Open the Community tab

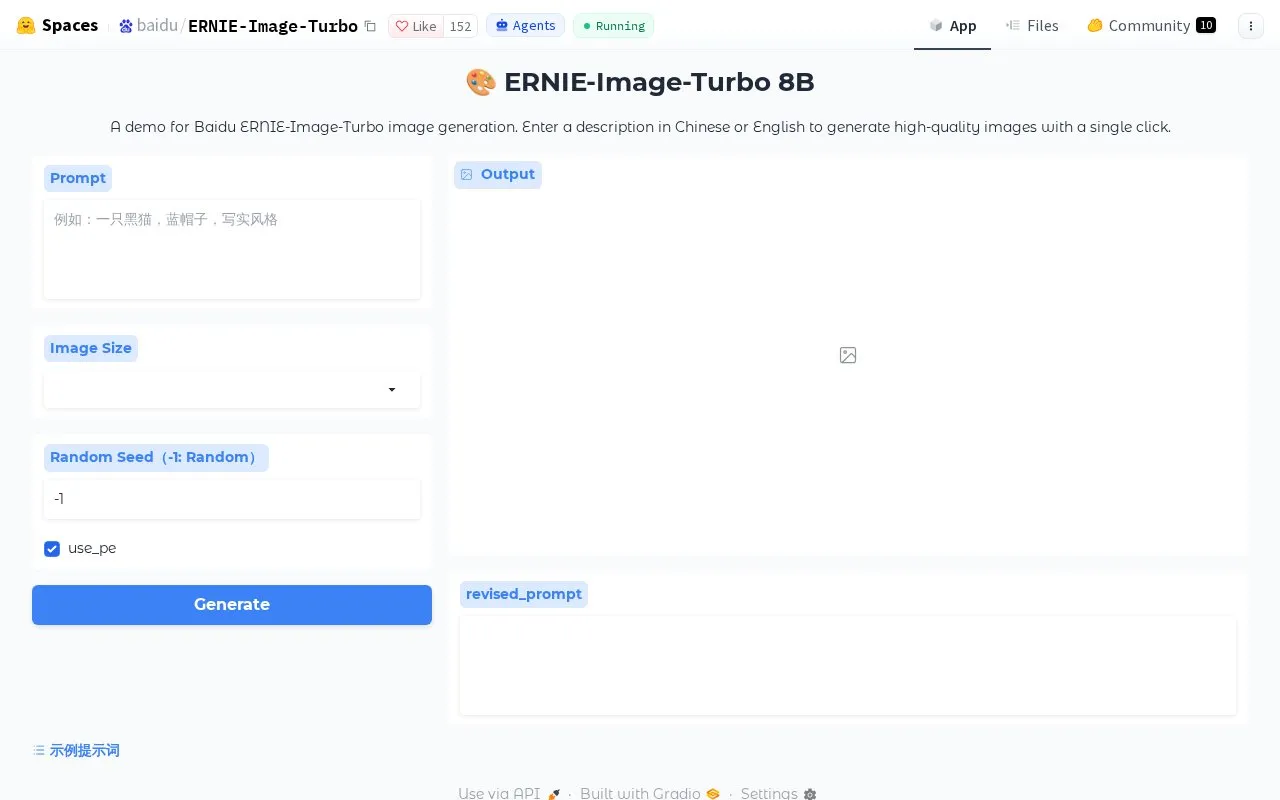tap(1151, 26)
